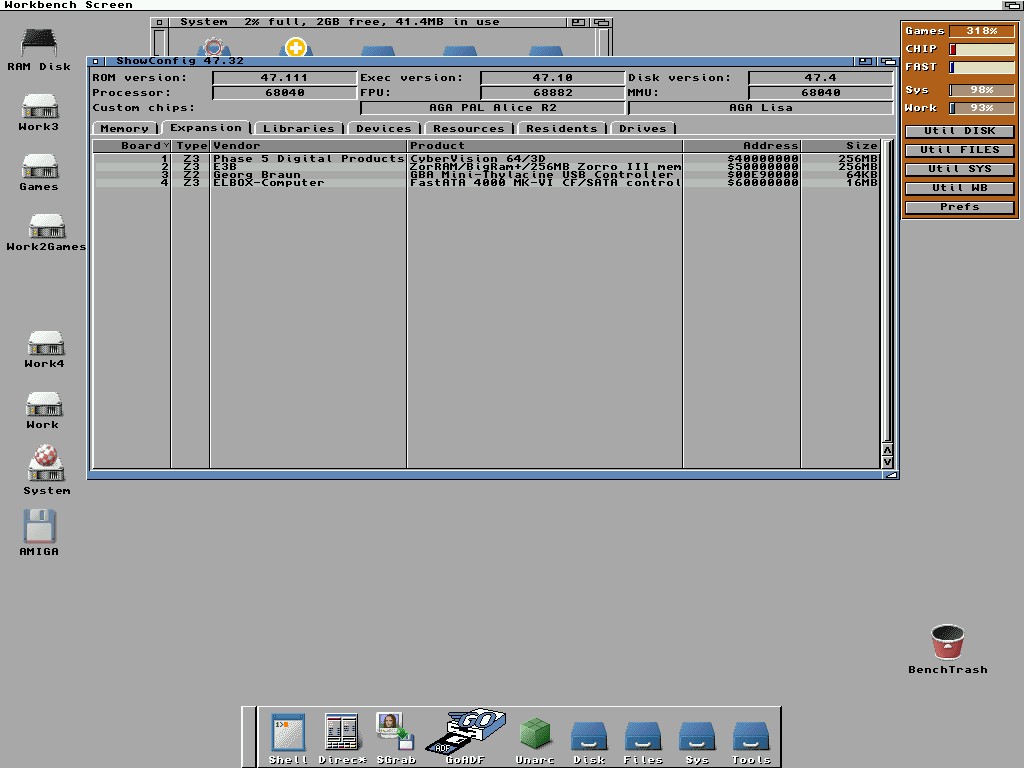Click address "$50000000" in the list
Image resolution: width=1024 pixels, height=768 pixels.
point(763,167)
